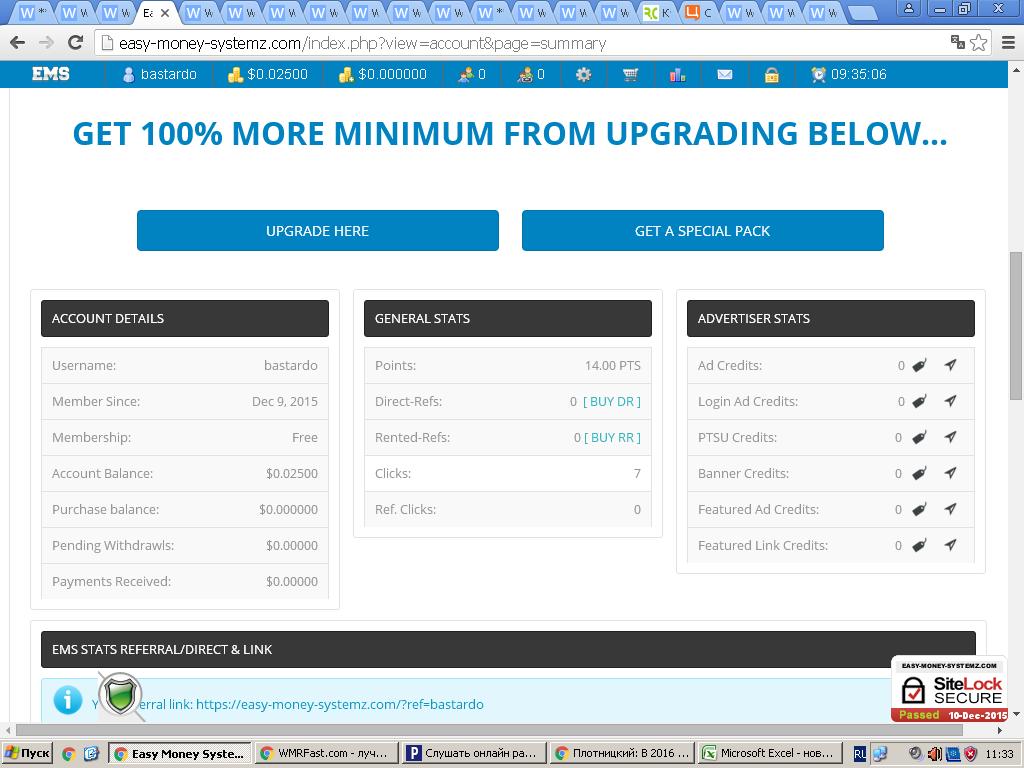Click the GENERAL STATS panel header
This screenshot has height=768, width=1024.
507,319
